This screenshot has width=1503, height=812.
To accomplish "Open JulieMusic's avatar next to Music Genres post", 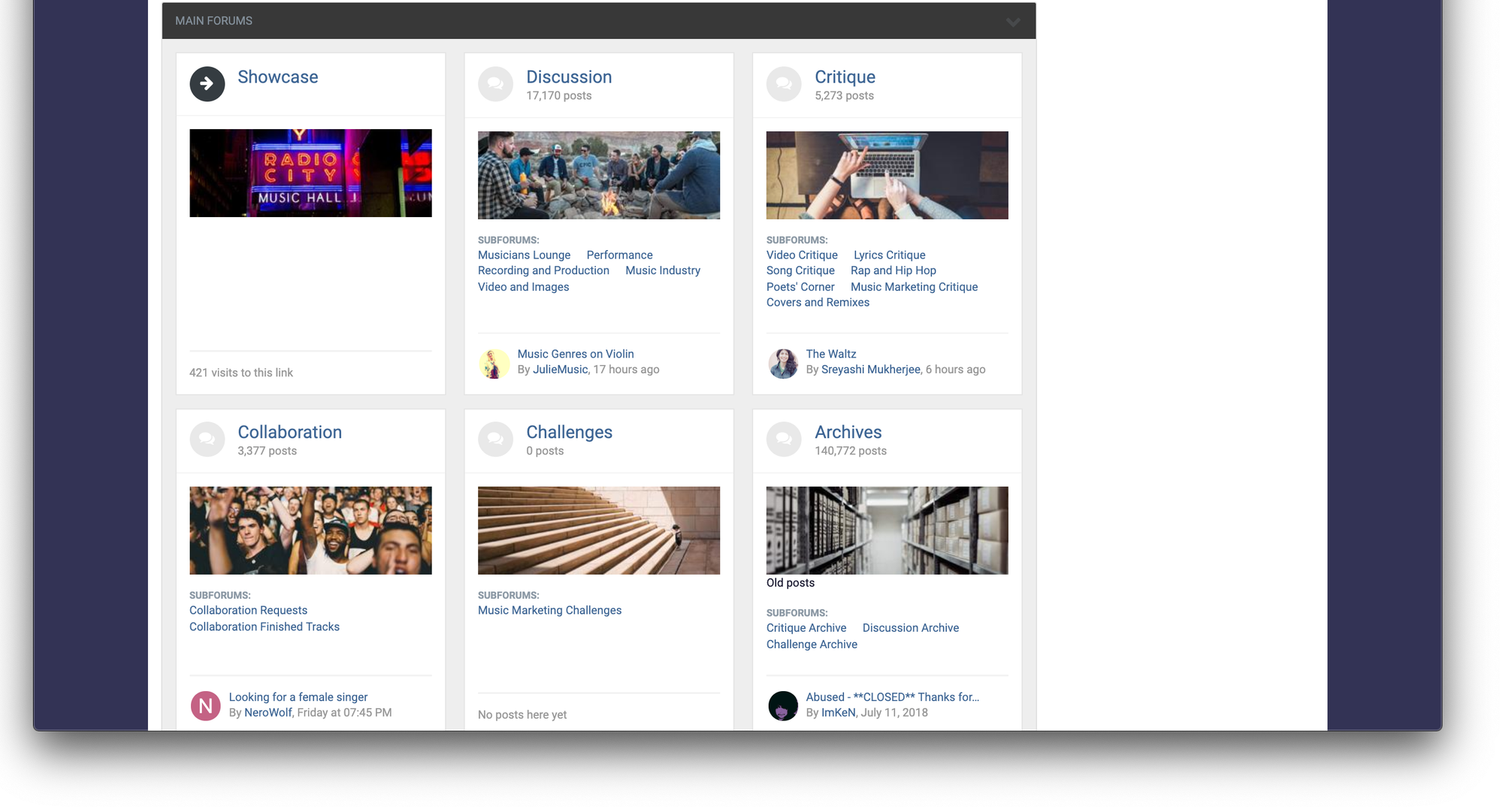I will click(x=494, y=363).
